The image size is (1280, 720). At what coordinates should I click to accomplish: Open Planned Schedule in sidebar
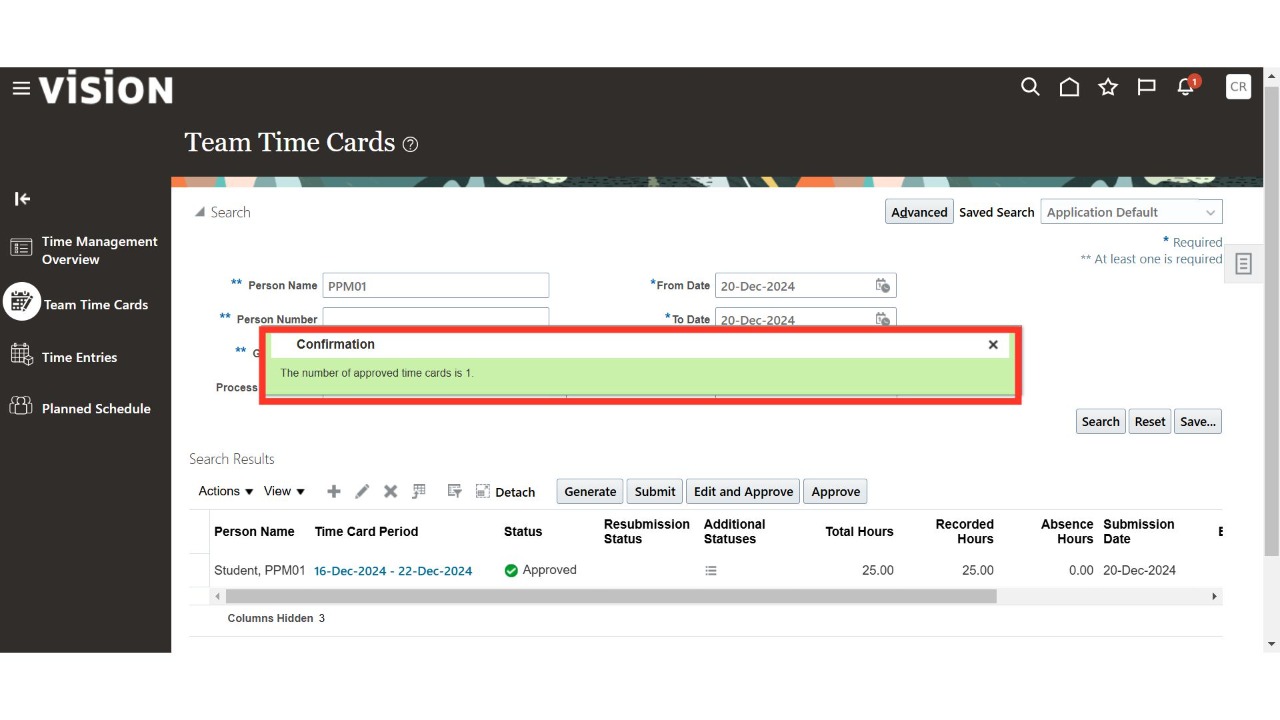(80, 408)
